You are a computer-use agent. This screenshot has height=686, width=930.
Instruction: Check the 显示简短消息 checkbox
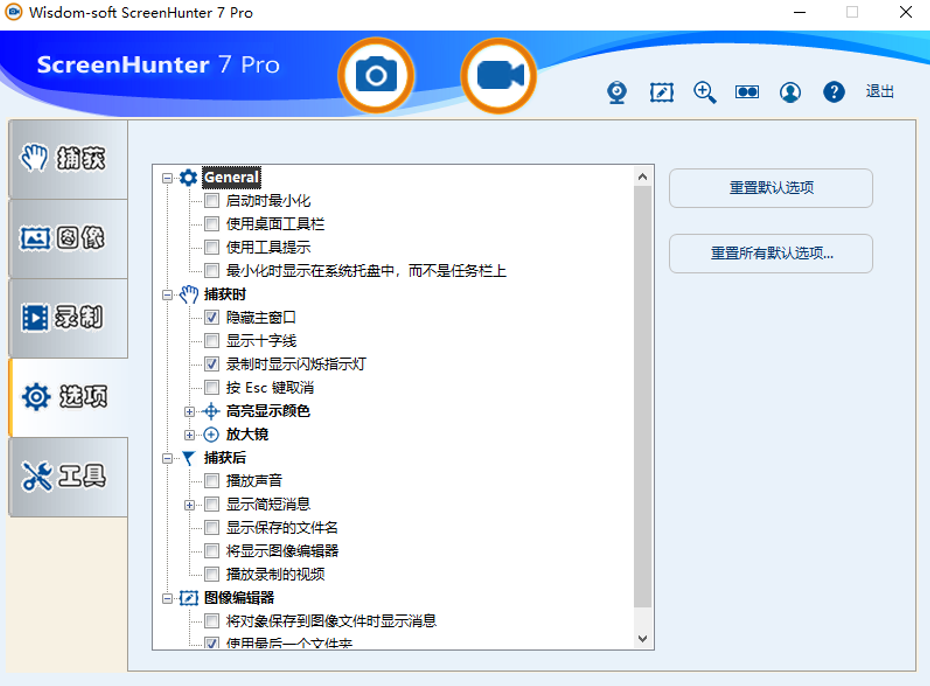[x=212, y=504]
